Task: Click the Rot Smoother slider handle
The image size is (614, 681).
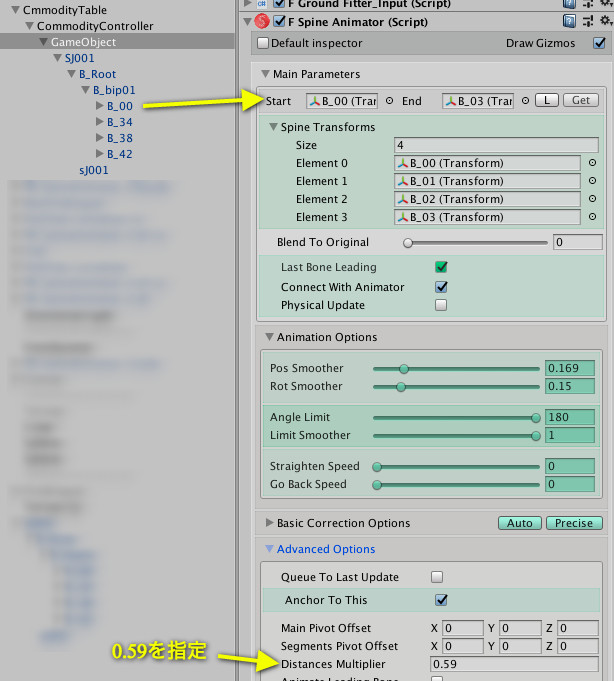Action: tap(401, 387)
